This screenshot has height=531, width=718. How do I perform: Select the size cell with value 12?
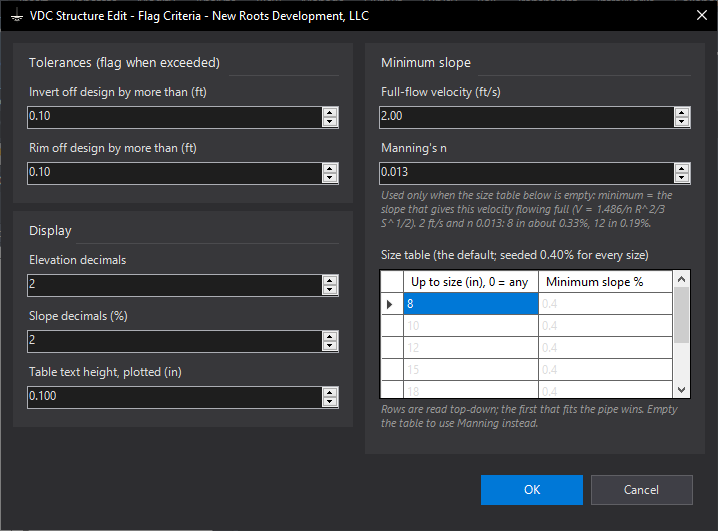(471, 348)
